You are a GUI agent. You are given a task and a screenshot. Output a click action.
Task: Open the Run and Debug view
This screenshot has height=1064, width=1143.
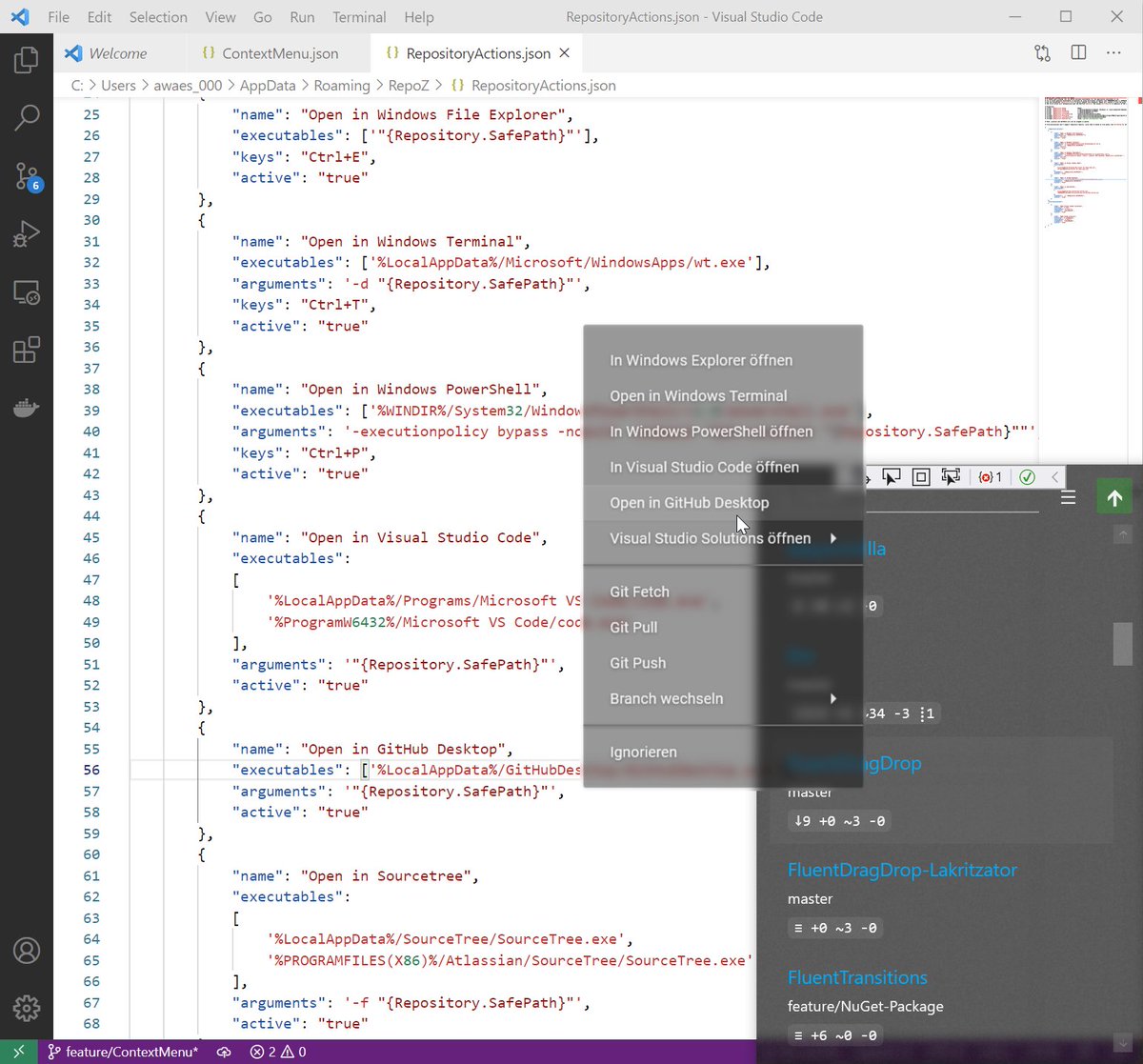(x=27, y=233)
